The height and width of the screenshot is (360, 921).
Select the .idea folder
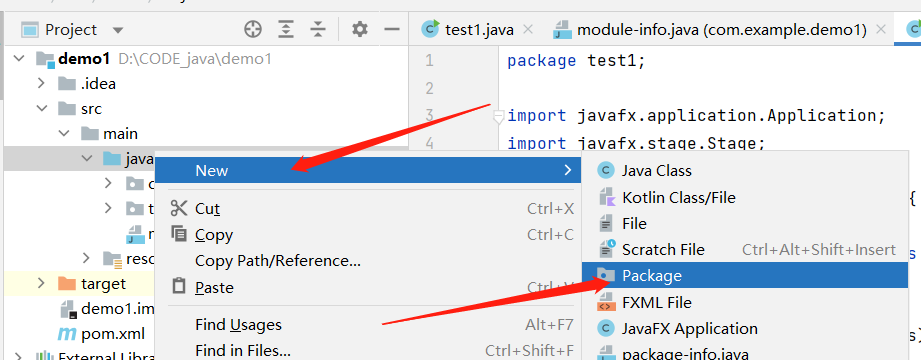point(98,83)
